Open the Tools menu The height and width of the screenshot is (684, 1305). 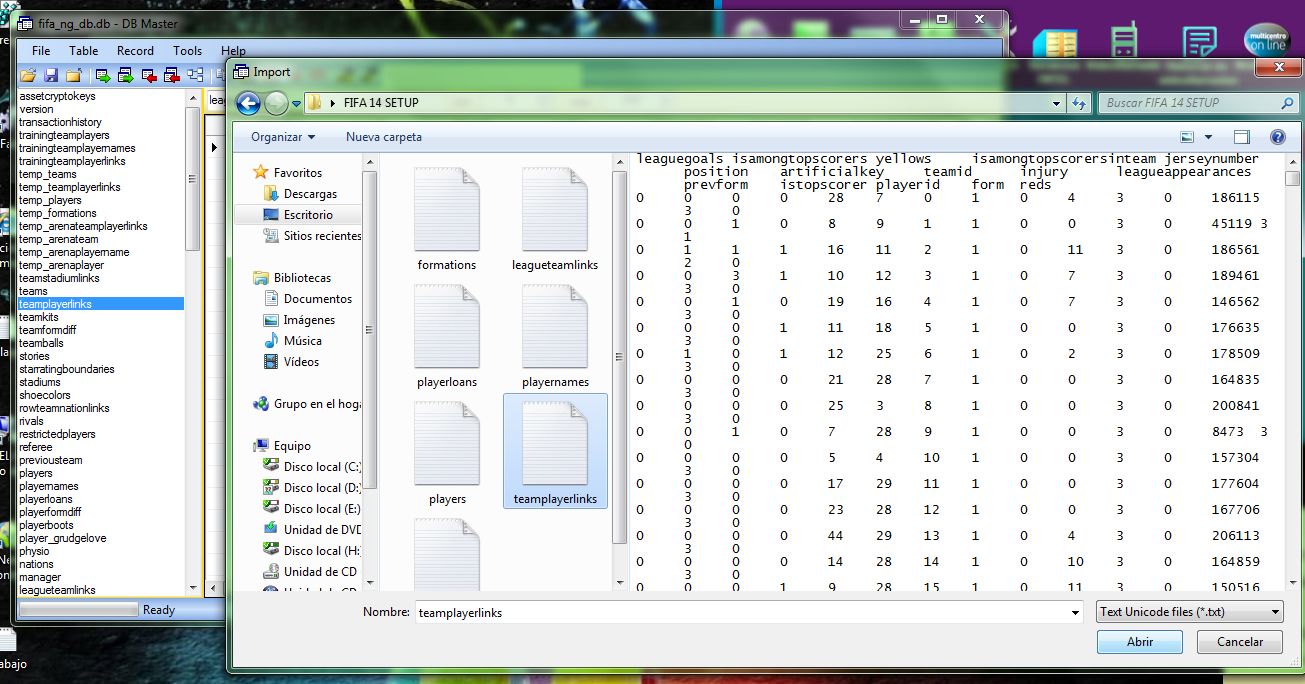[187, 50]
